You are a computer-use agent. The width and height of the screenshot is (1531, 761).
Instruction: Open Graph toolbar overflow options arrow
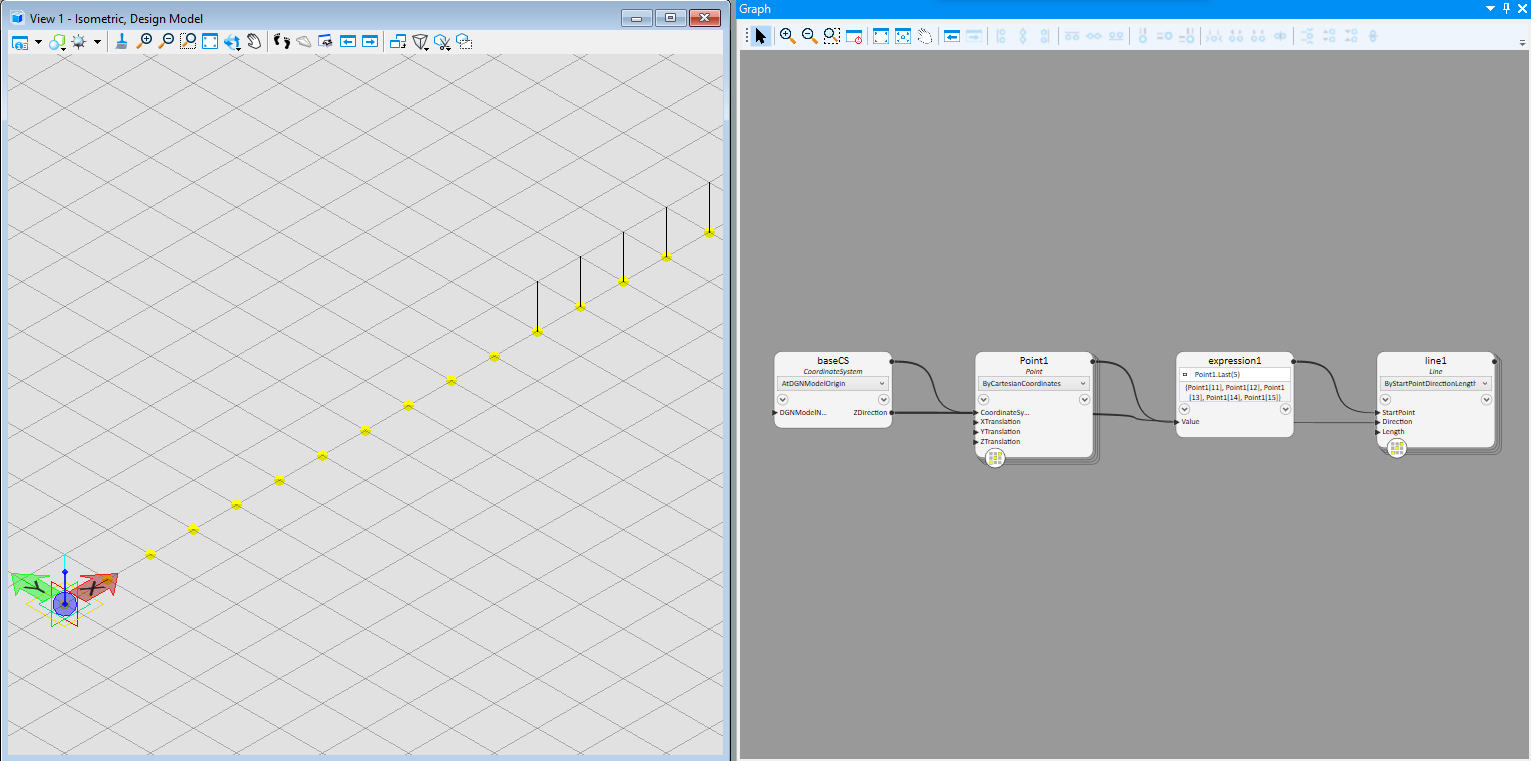click(x=1522, y=43)
